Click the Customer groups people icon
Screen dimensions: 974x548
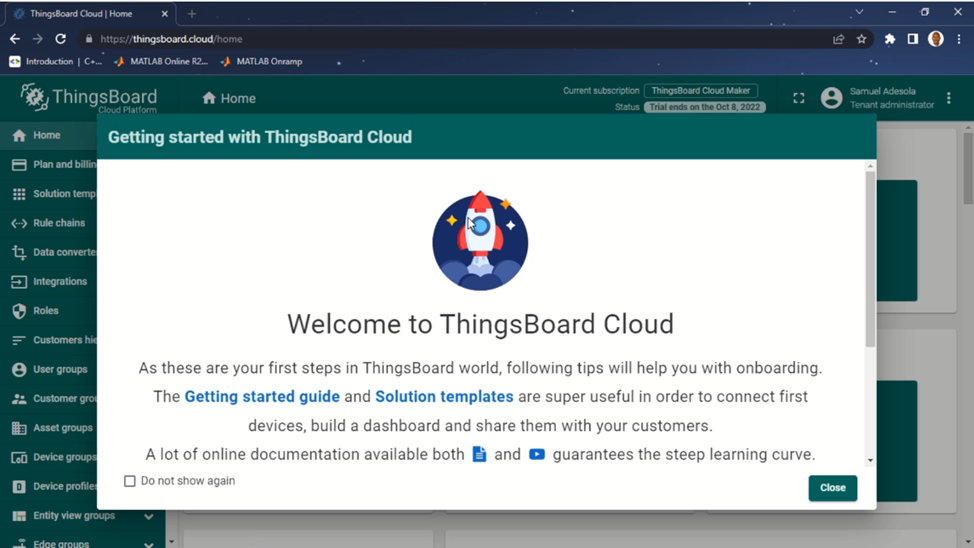(19, 398)
